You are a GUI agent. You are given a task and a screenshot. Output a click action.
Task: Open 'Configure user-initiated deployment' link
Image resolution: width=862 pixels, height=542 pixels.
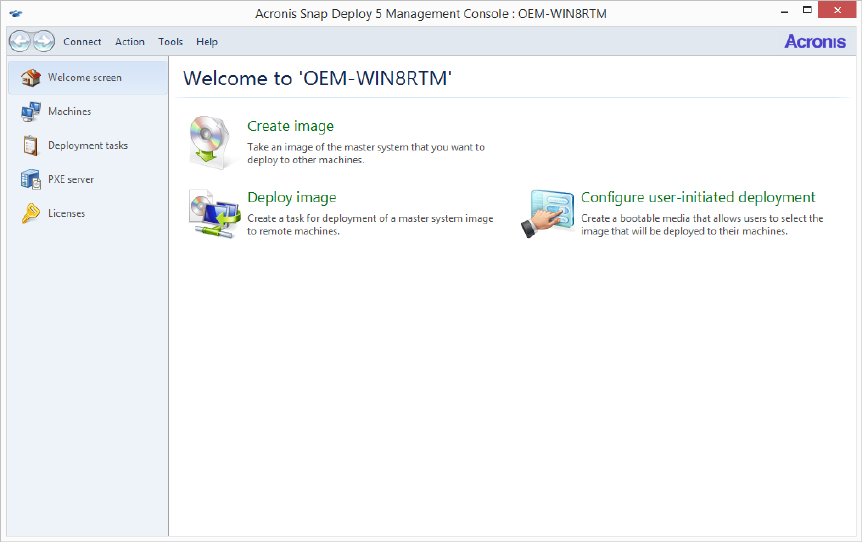[x=698, y=198]
